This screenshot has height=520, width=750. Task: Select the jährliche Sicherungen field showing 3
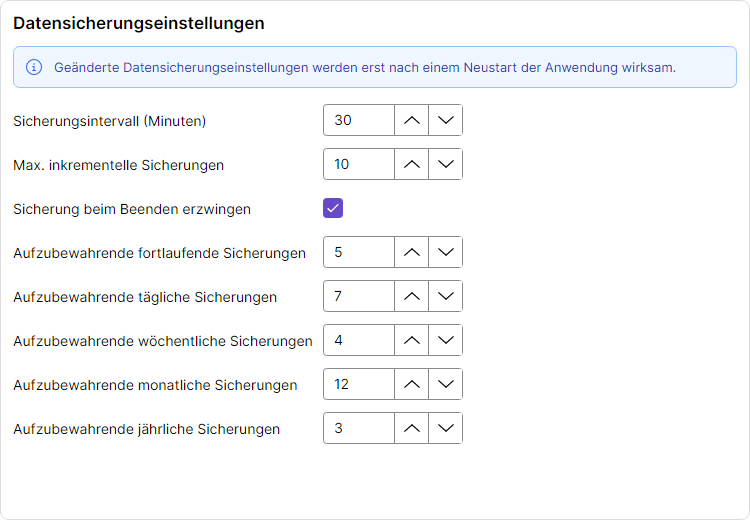coord(359,428)
